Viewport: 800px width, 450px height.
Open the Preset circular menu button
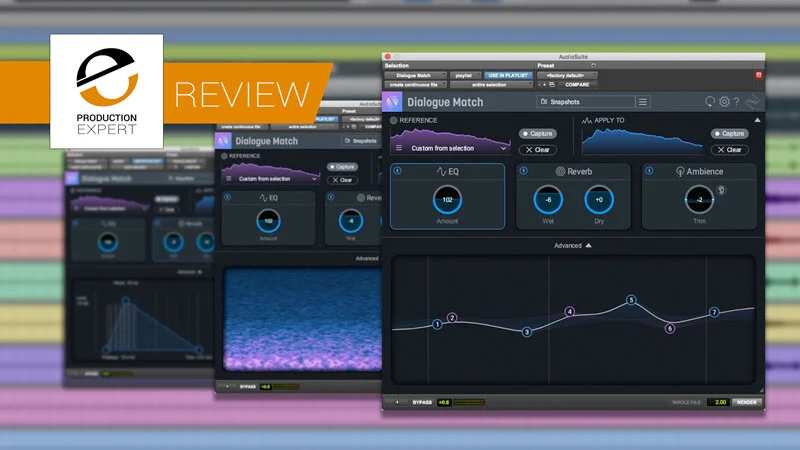tap(593, 65)
